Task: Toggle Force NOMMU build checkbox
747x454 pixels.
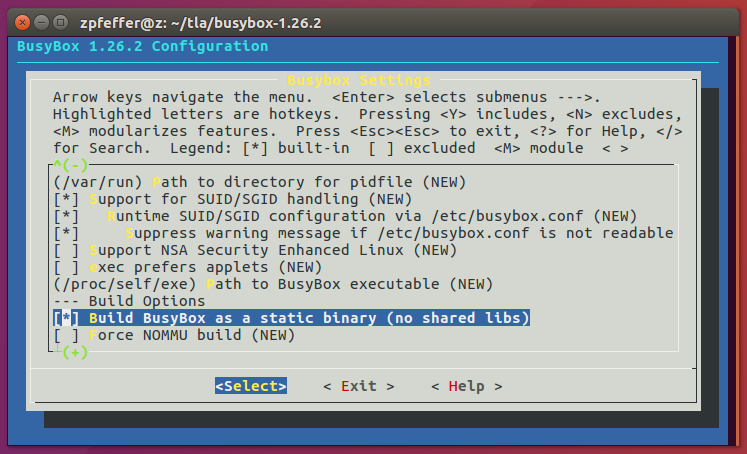Action: pyautogui.click(x=66, y=335)
